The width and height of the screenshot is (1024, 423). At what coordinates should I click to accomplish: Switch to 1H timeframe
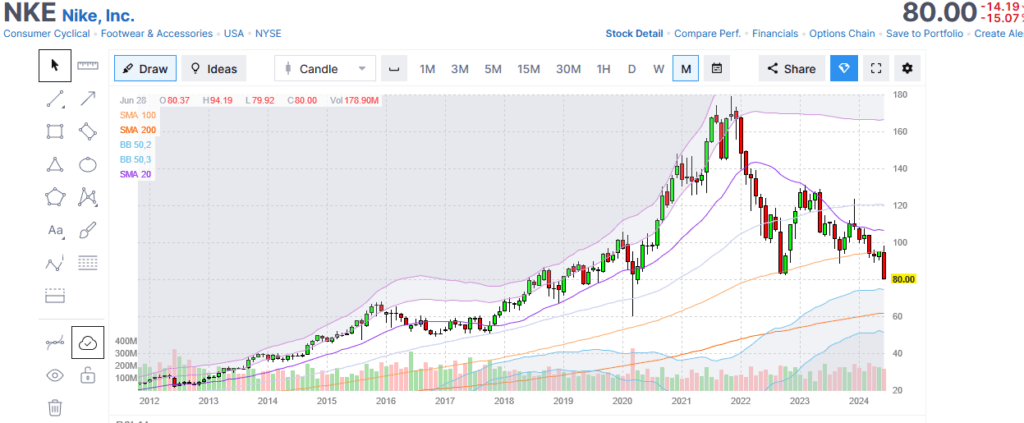[x=603, y=69]
